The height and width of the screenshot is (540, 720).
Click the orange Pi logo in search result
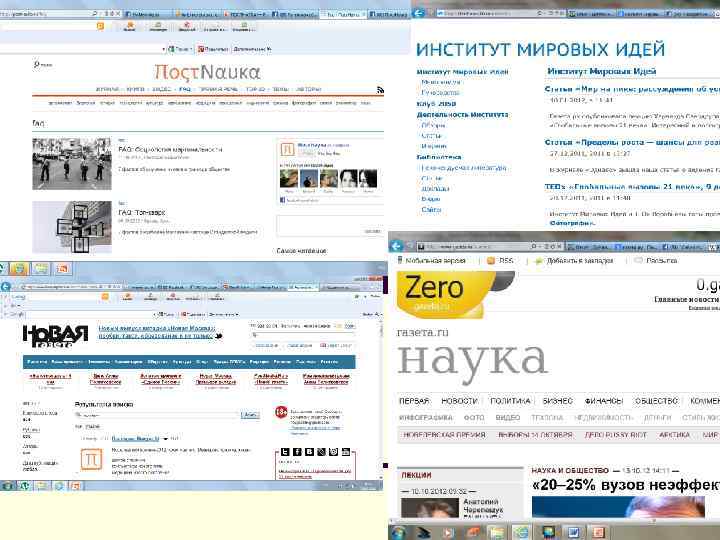[91, 459]
